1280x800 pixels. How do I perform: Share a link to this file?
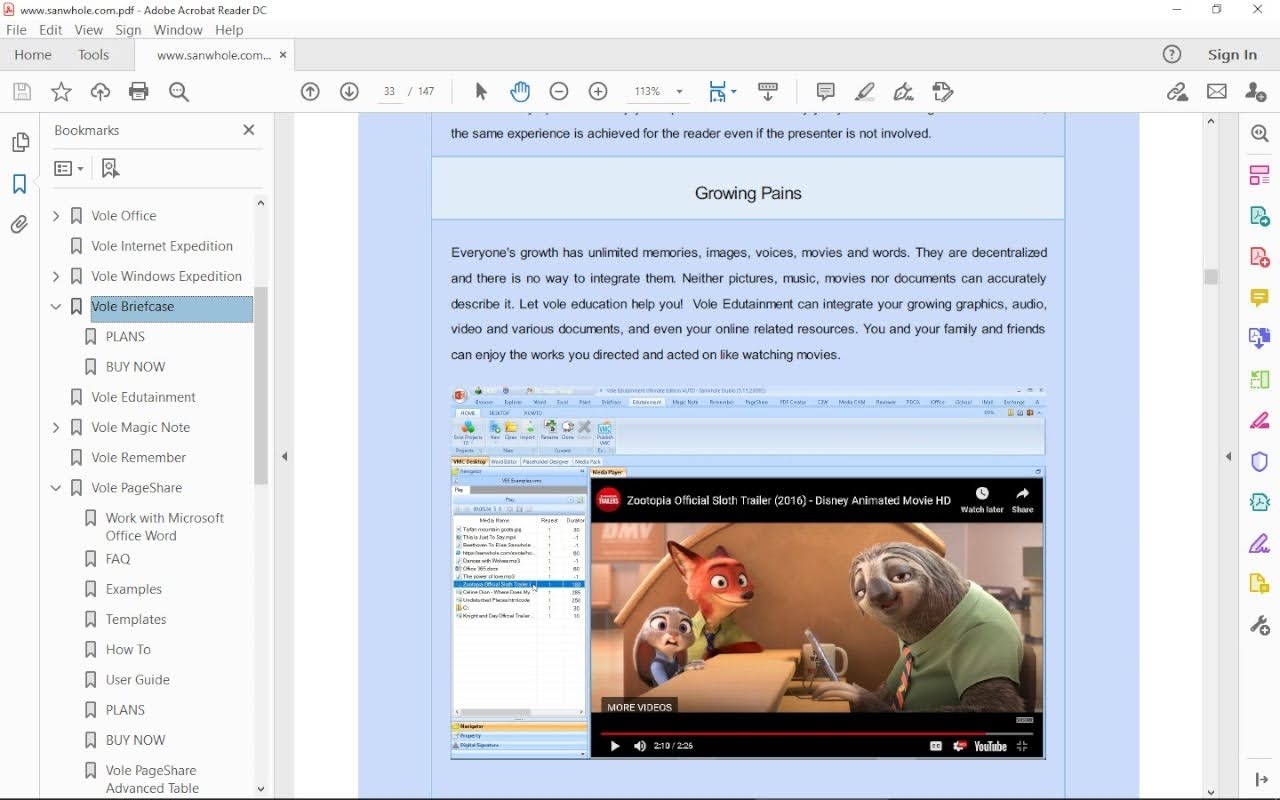tap(1178, 92)
